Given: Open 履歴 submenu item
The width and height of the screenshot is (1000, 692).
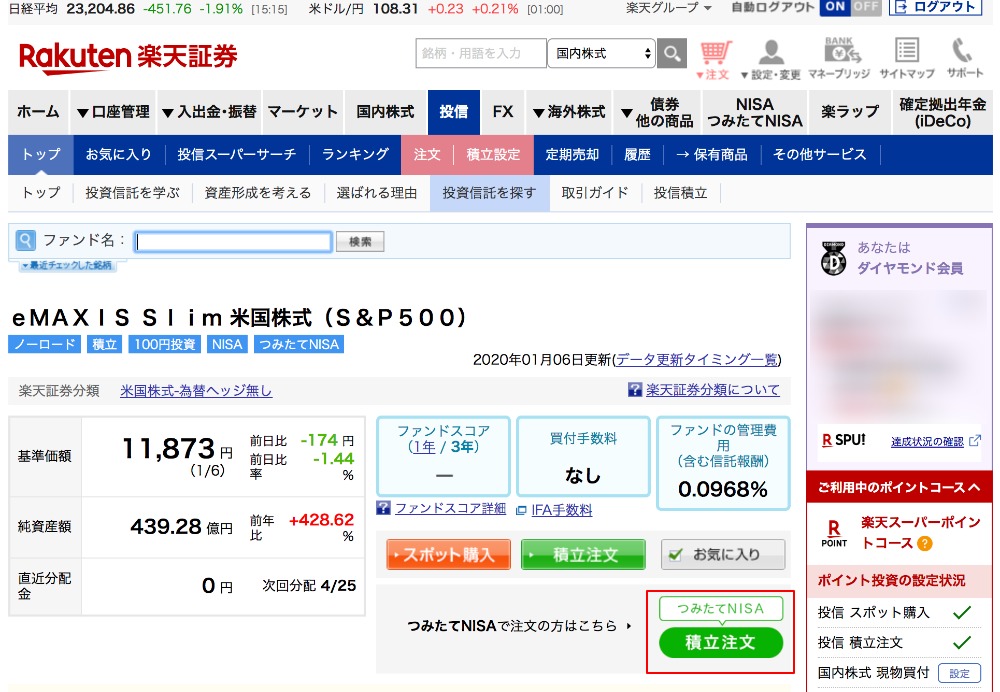Looking at the screenshot, I should pos(637,154).
